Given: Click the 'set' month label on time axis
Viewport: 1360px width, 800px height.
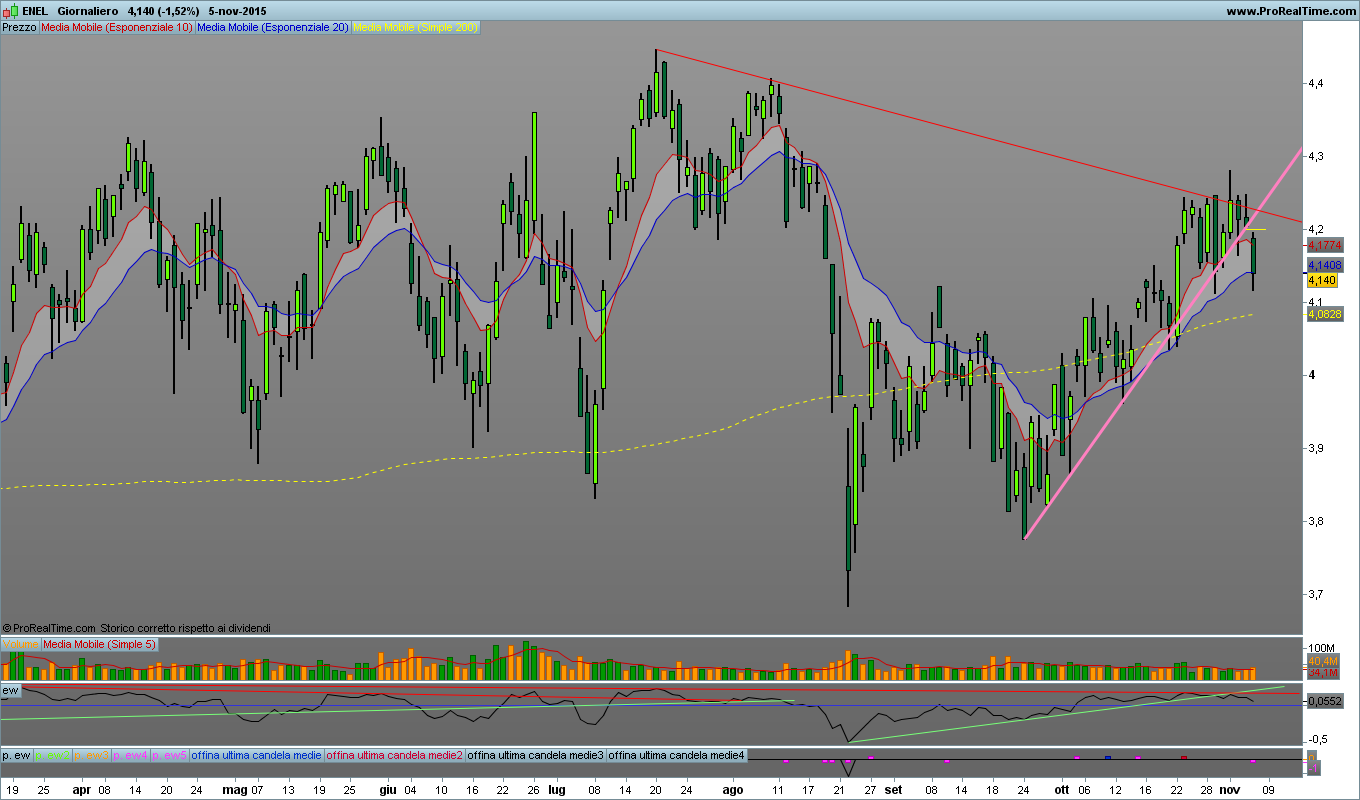Looking at the screenshot, I should 893,790.
